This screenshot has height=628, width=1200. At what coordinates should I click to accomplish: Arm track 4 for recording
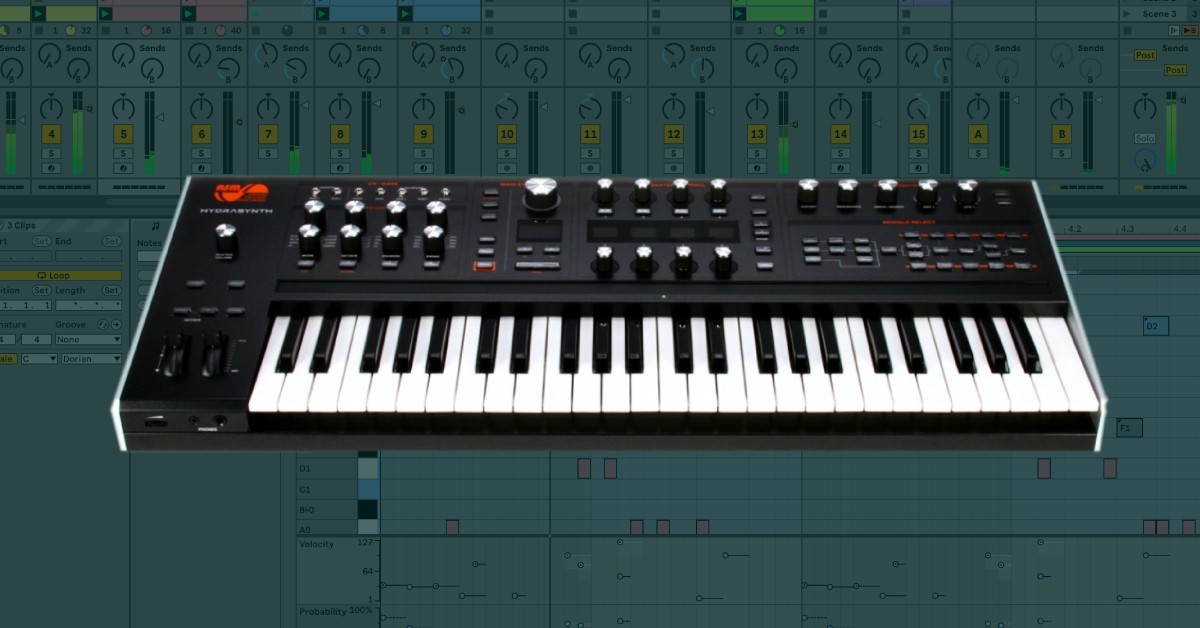click(51, 168)
